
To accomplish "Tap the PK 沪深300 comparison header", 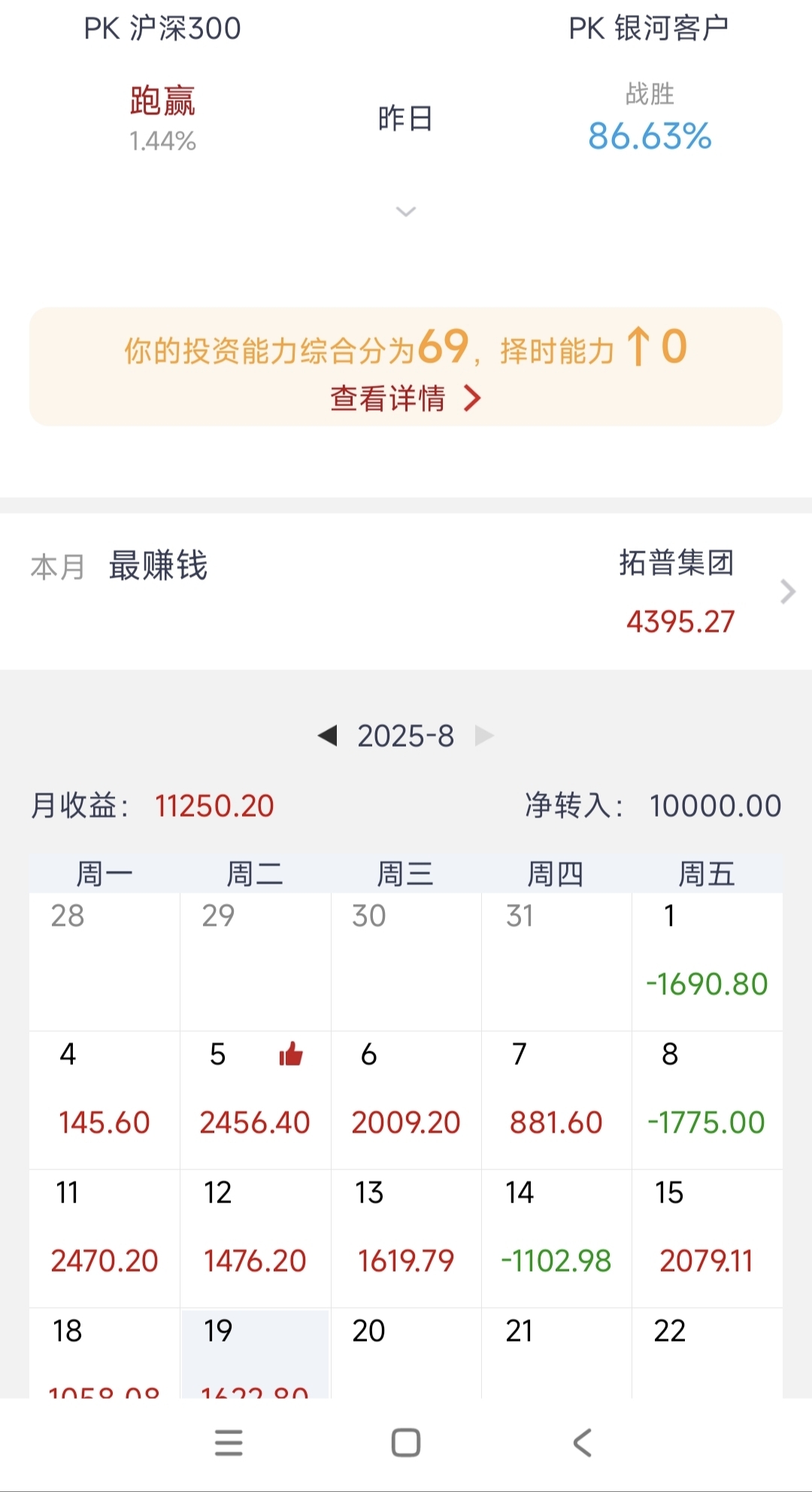I will (x=162, y=29).
